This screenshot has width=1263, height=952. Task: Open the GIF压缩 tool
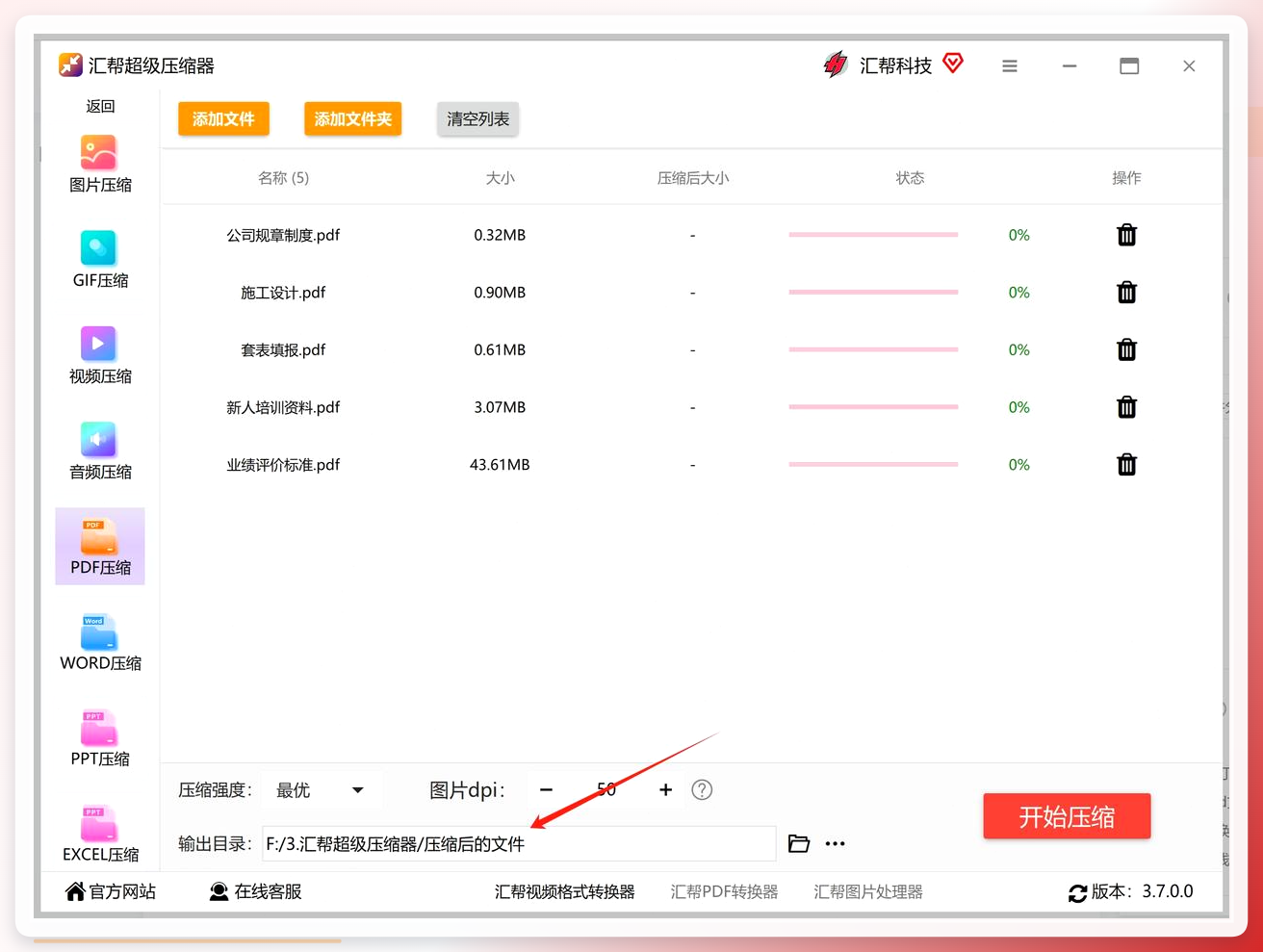[x=99, y=260]
